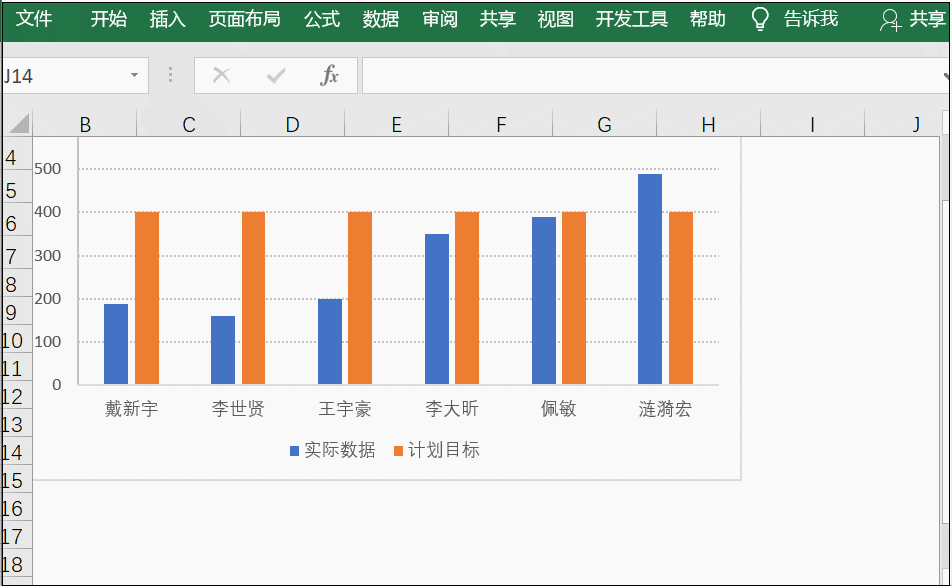Switch to the 开始 ribbon tab
Image resolution: width=952 pixels, height=586 pixels.
pos(109,19)
